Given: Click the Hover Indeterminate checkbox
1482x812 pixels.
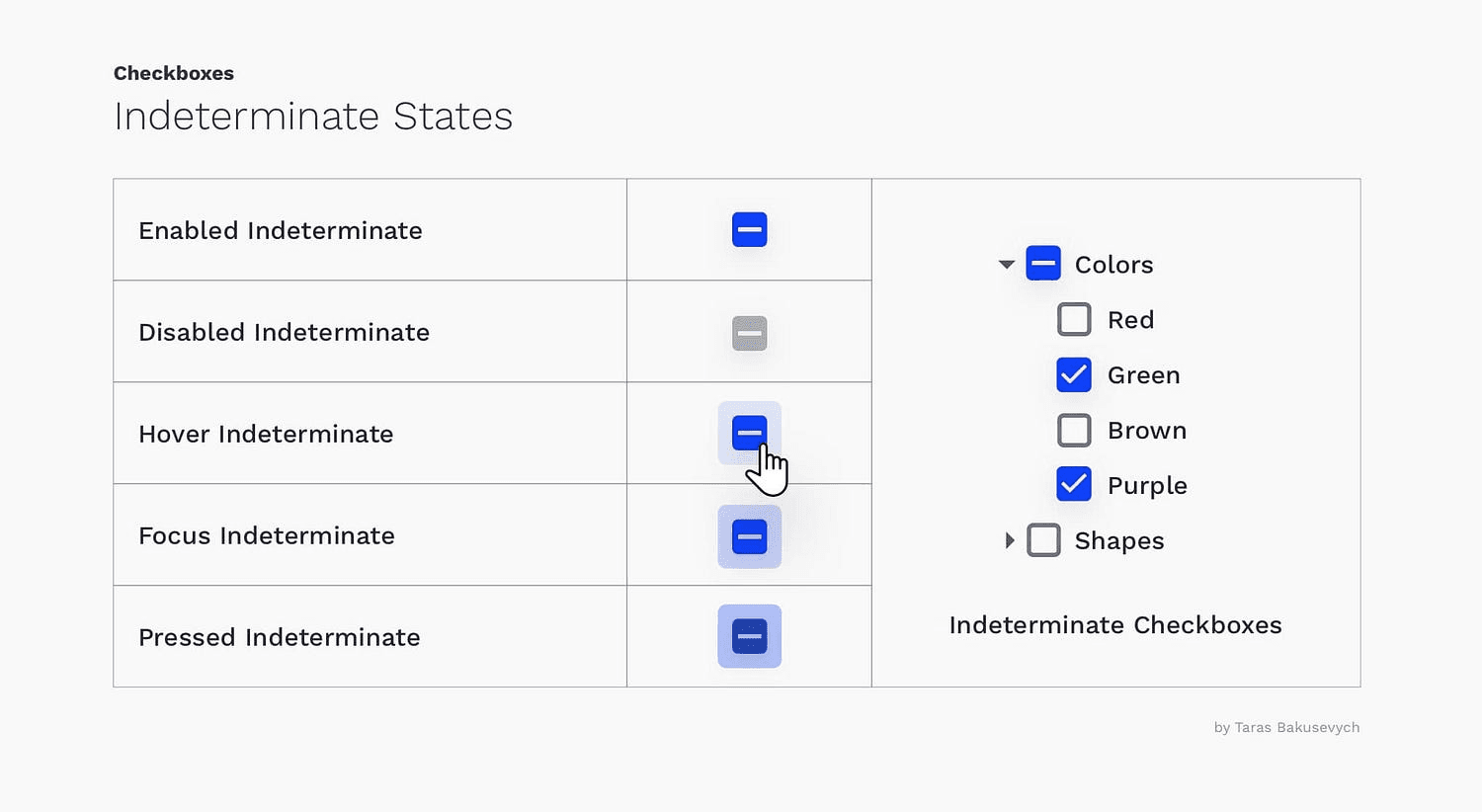Looking at the screenshot, I should point(749,433).
